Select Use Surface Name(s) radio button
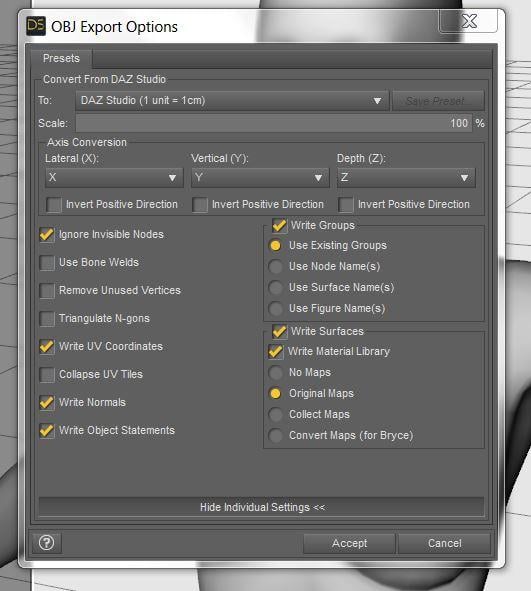531x591 pixels. coord(275,288)
